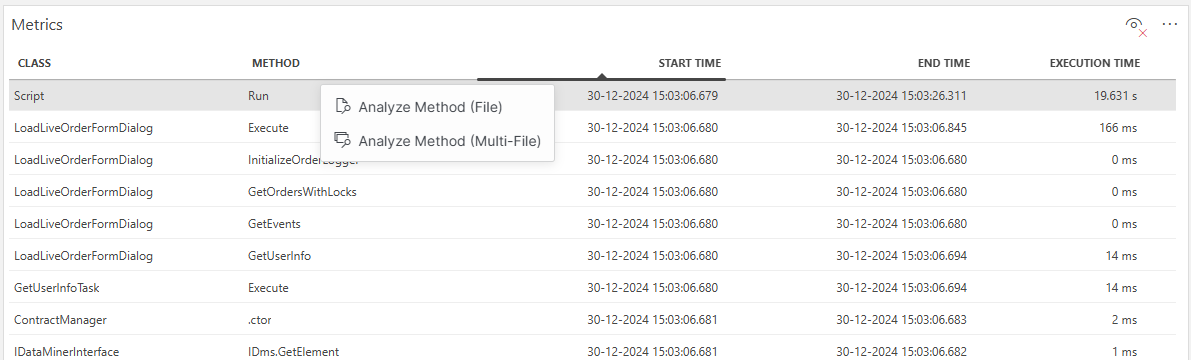Screen dimensions: 1191x360
Task: Click the Analyze Method (Multi-File) icon
Action: click(x=343, y=140)
